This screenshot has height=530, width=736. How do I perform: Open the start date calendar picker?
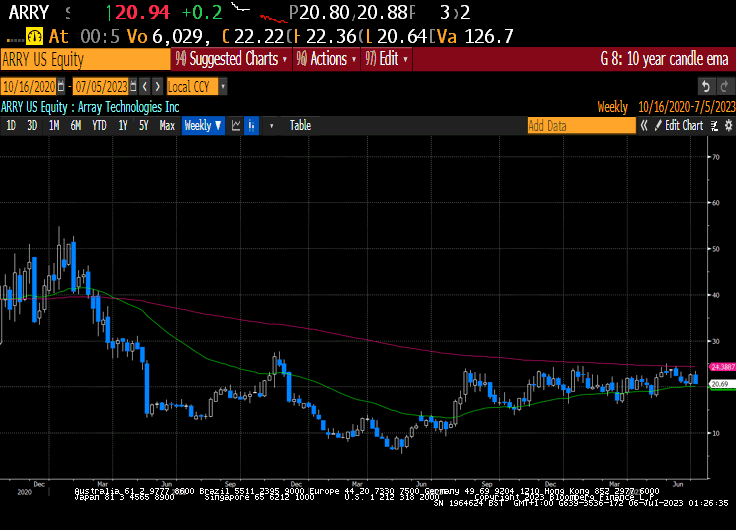(x=61, y=87)
